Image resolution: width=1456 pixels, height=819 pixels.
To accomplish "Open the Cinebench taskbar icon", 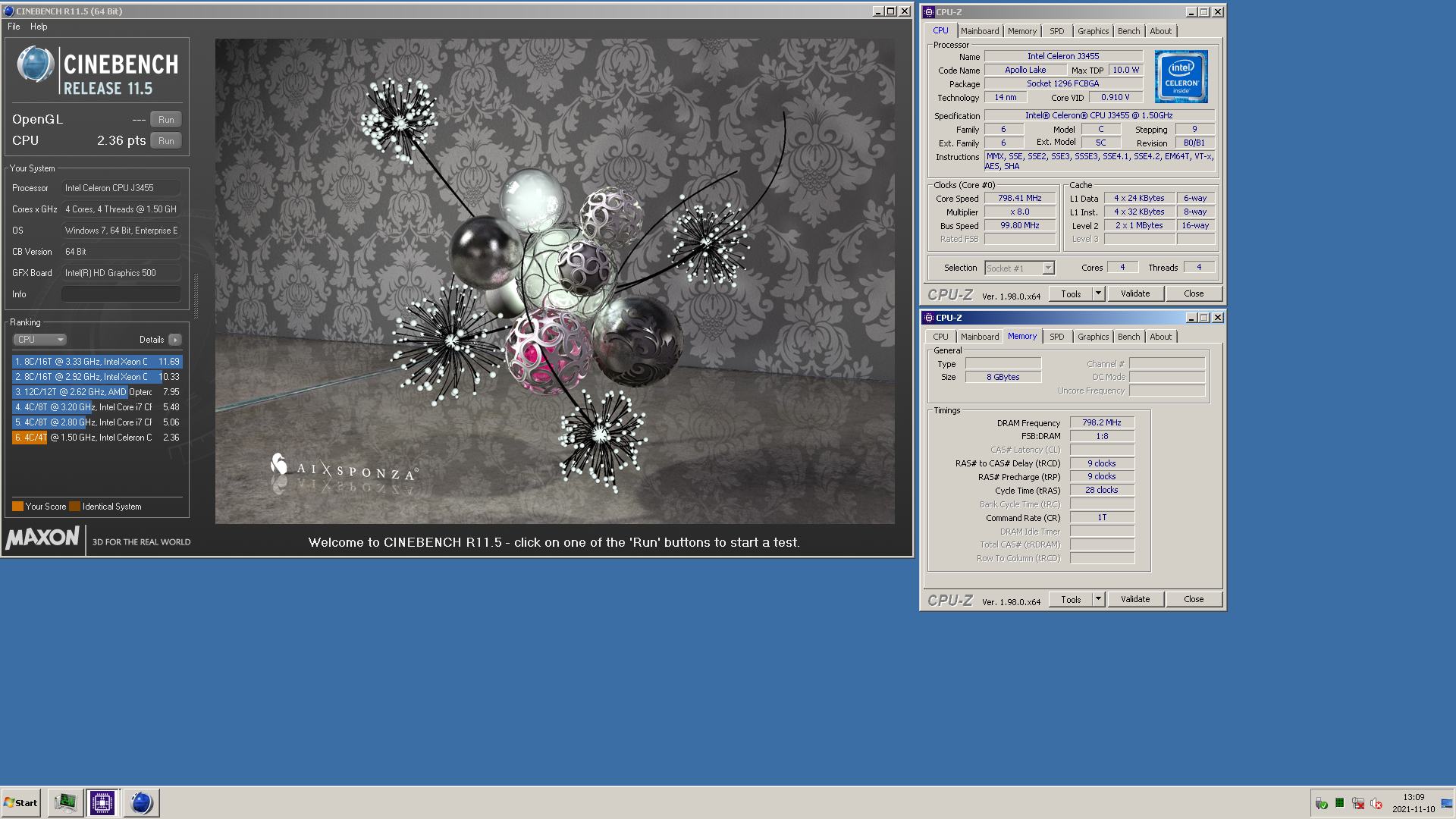I will (x=141, y=803).
